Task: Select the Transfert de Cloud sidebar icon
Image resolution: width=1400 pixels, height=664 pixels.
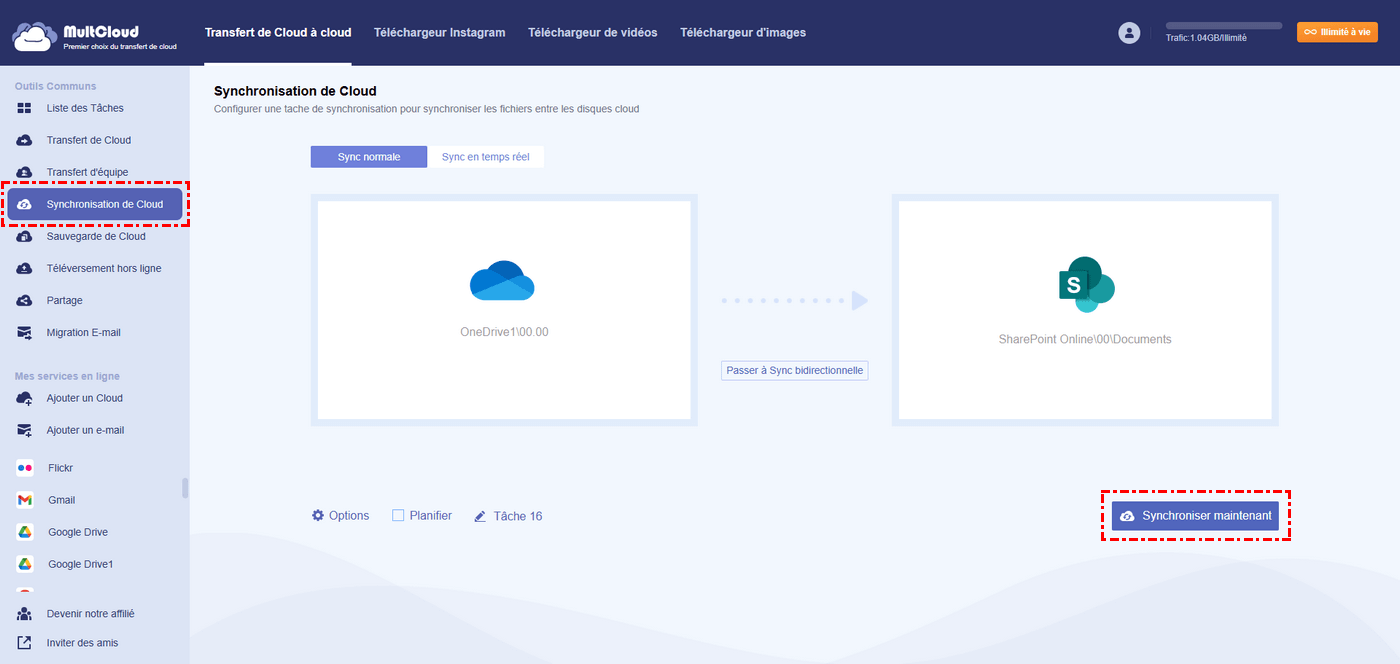Action: coord(25,140)
